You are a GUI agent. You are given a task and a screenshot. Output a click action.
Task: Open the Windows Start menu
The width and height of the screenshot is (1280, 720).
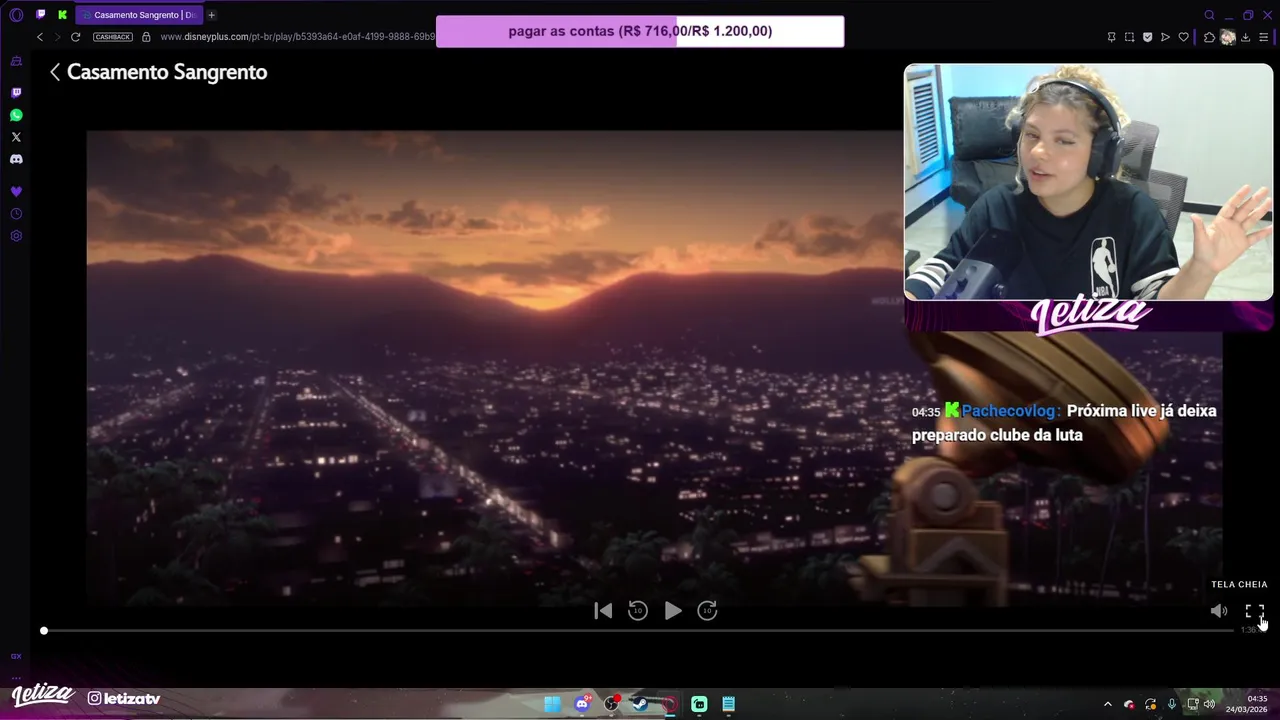pyautogui.click(x=552, y=704)
